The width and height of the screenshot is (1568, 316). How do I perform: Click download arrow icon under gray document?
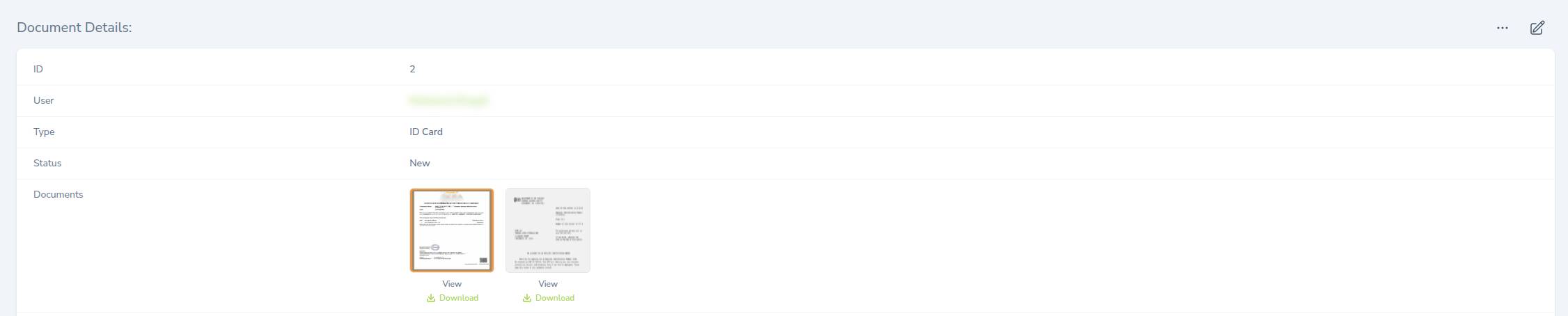[x=527, y=298]
